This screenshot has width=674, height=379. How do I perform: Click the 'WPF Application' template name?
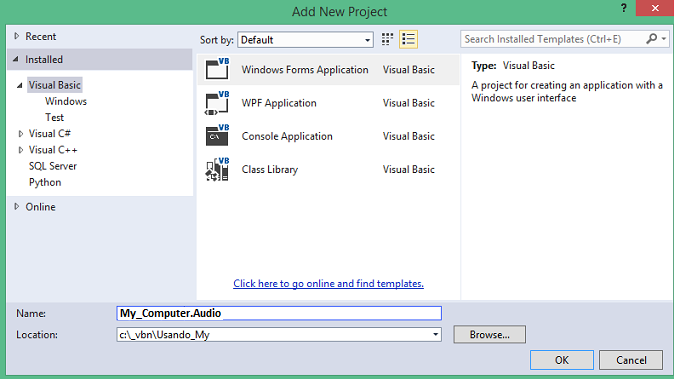[x=279, y=103]
